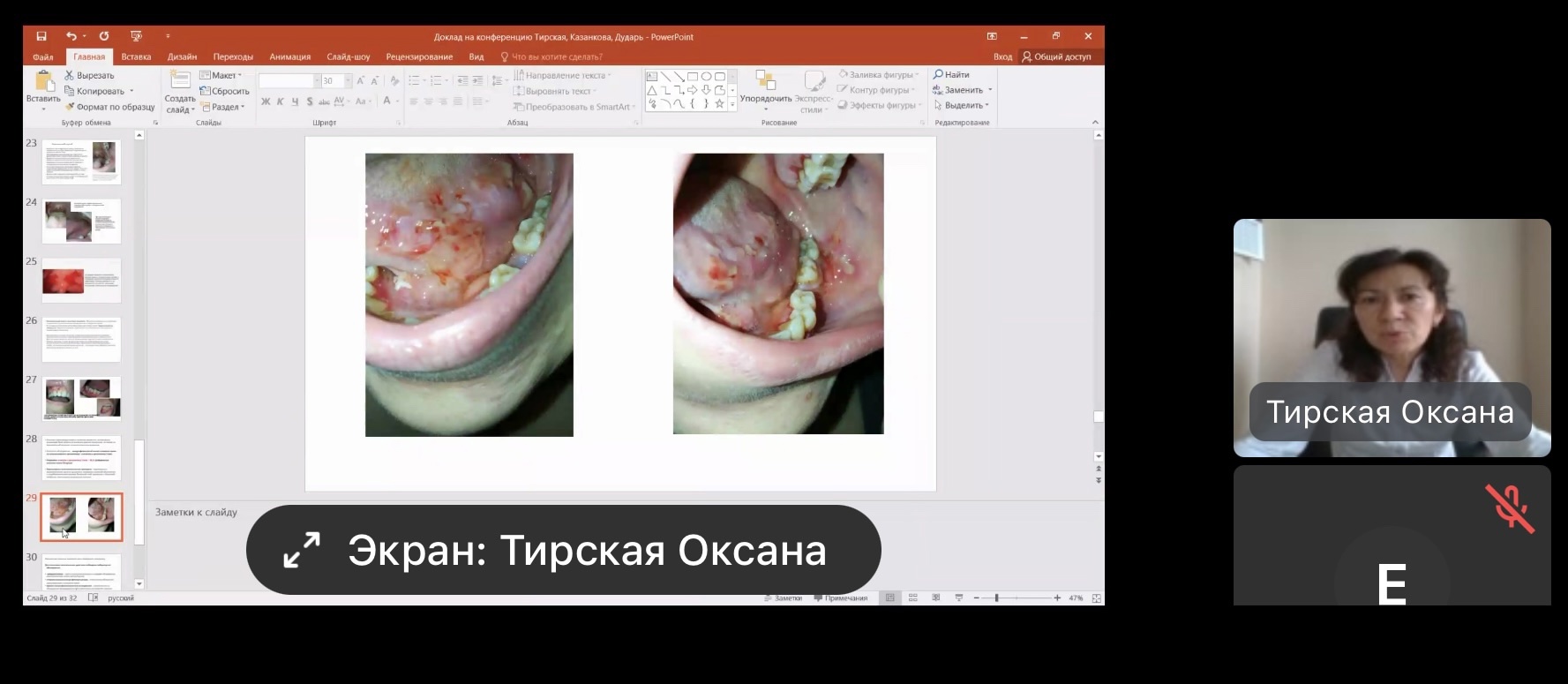Click the zoom slider in status bar
Image resolution: width=1568 pixels, height=684 pixels.
tap(997, 598)
